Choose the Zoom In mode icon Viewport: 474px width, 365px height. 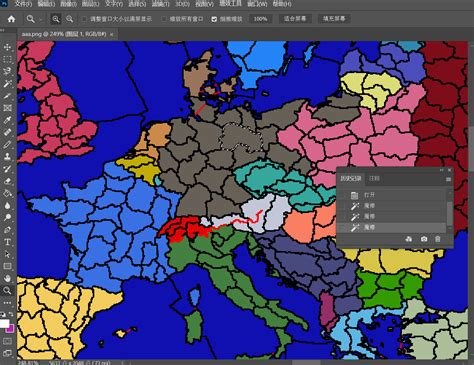click(56, 19)
